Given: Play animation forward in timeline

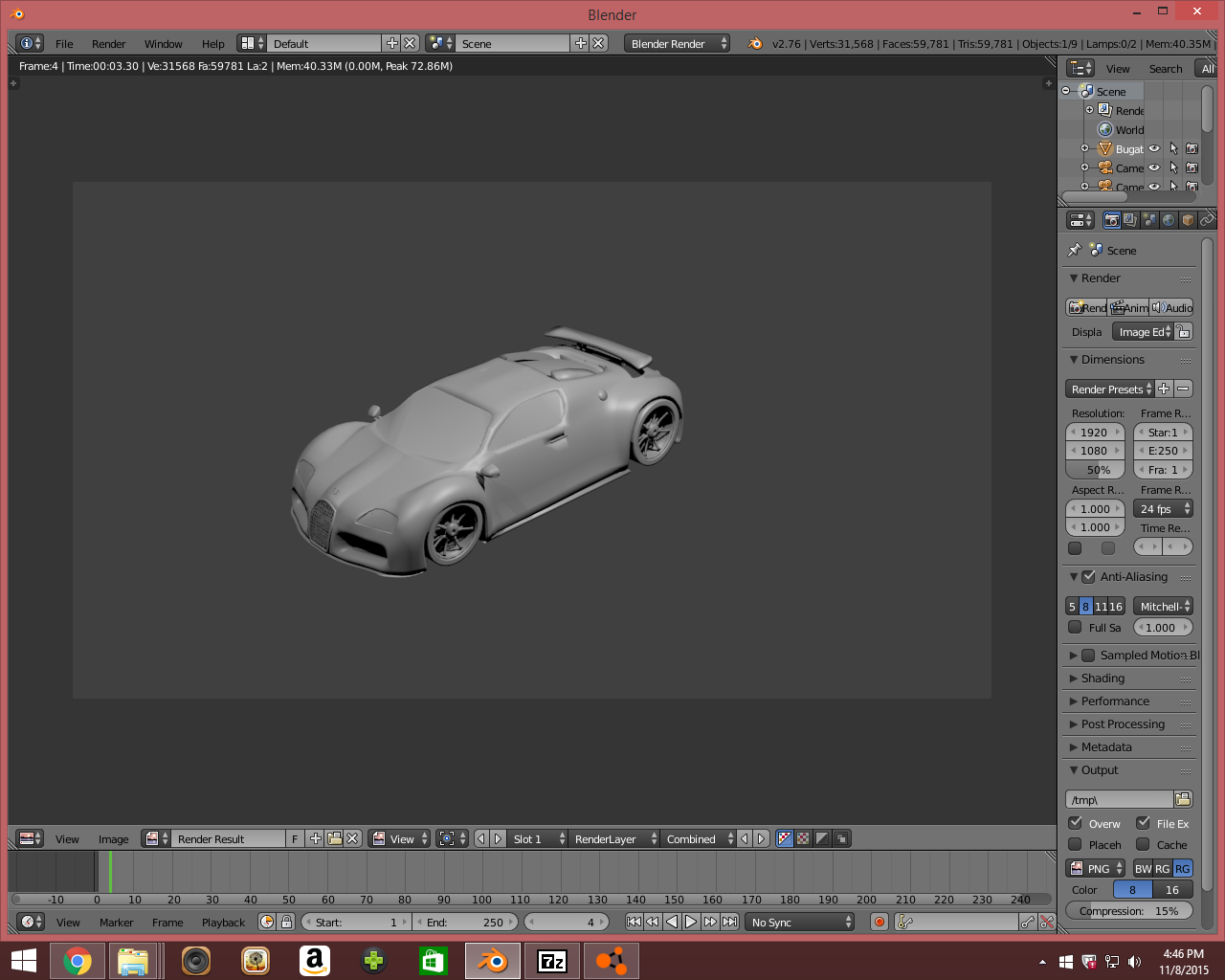Looking at the screenshot, I should click(691, 922).
